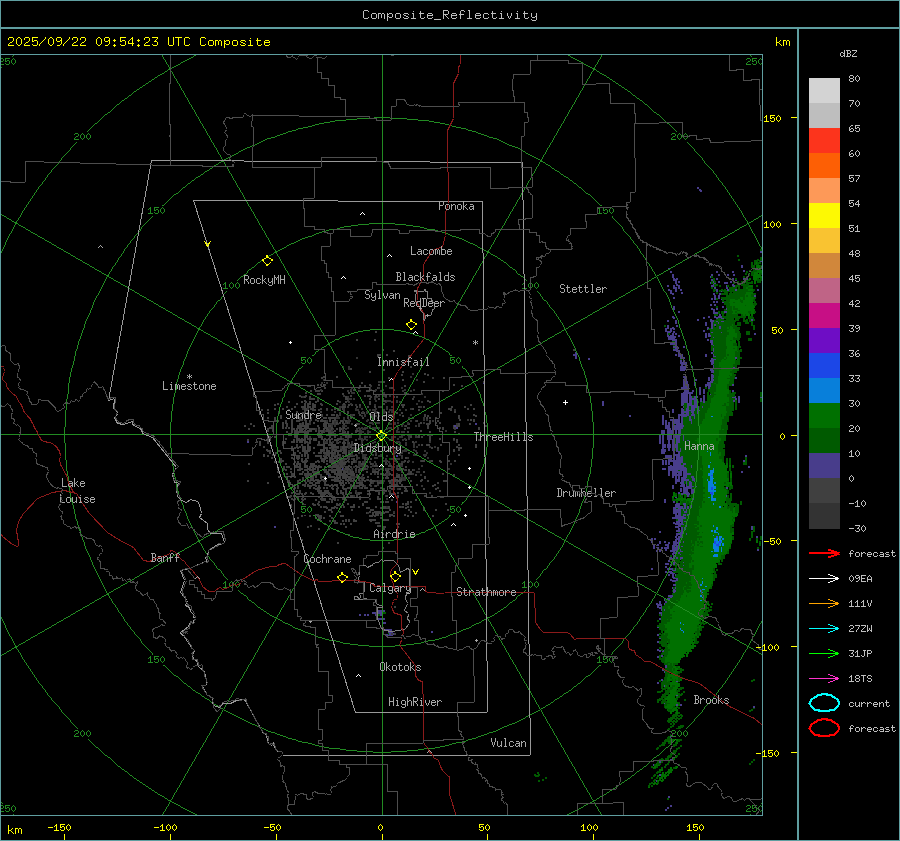This screenshot has width=900, height=841.
Task: Click the cyan current ellipse icon
Action: (824, 703)
